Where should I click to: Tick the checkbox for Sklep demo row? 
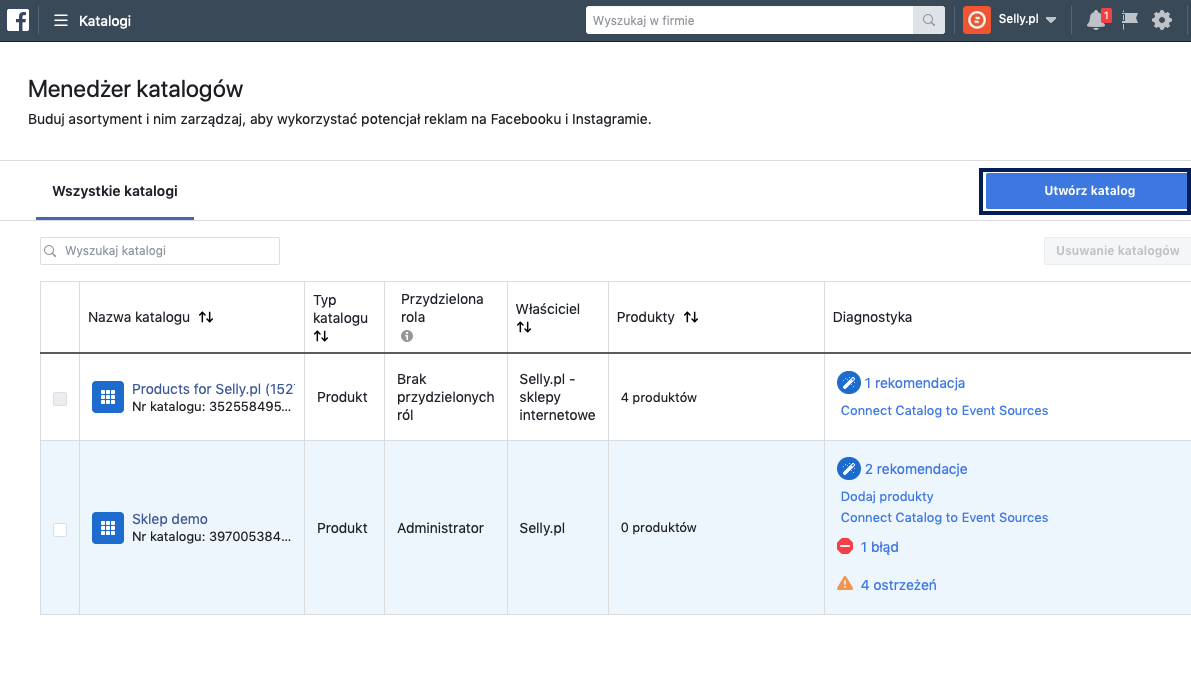pos(60,529)
